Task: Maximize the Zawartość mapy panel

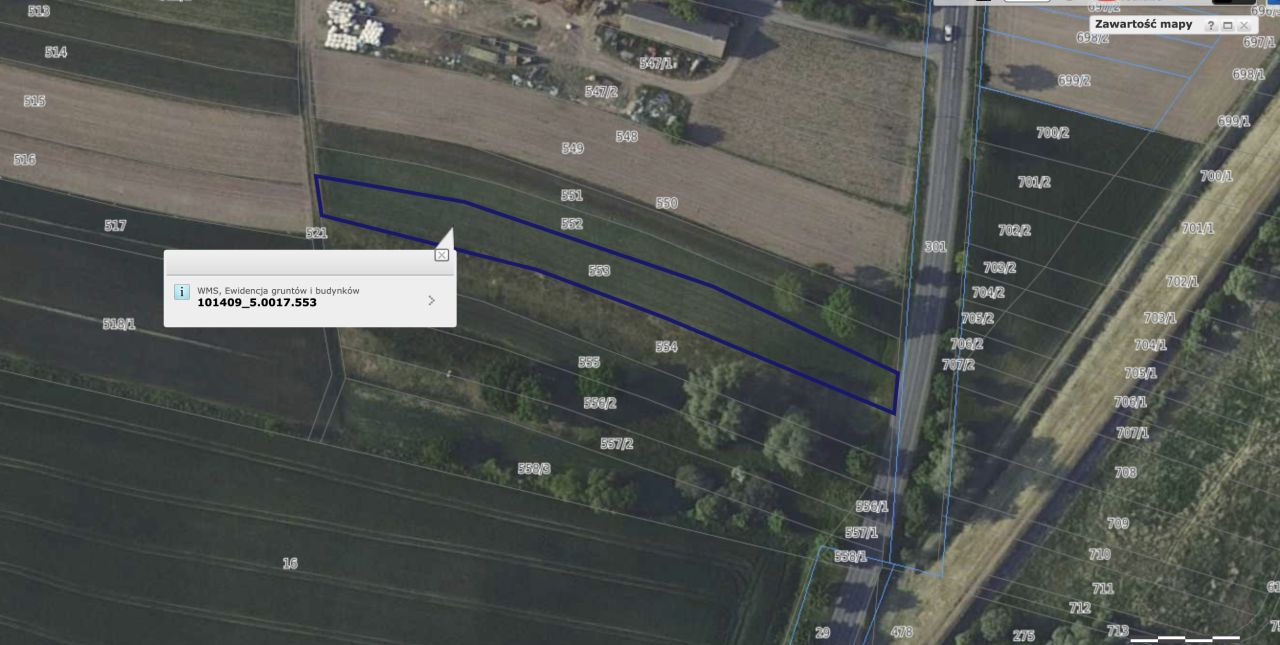Action: [1227, 25]
